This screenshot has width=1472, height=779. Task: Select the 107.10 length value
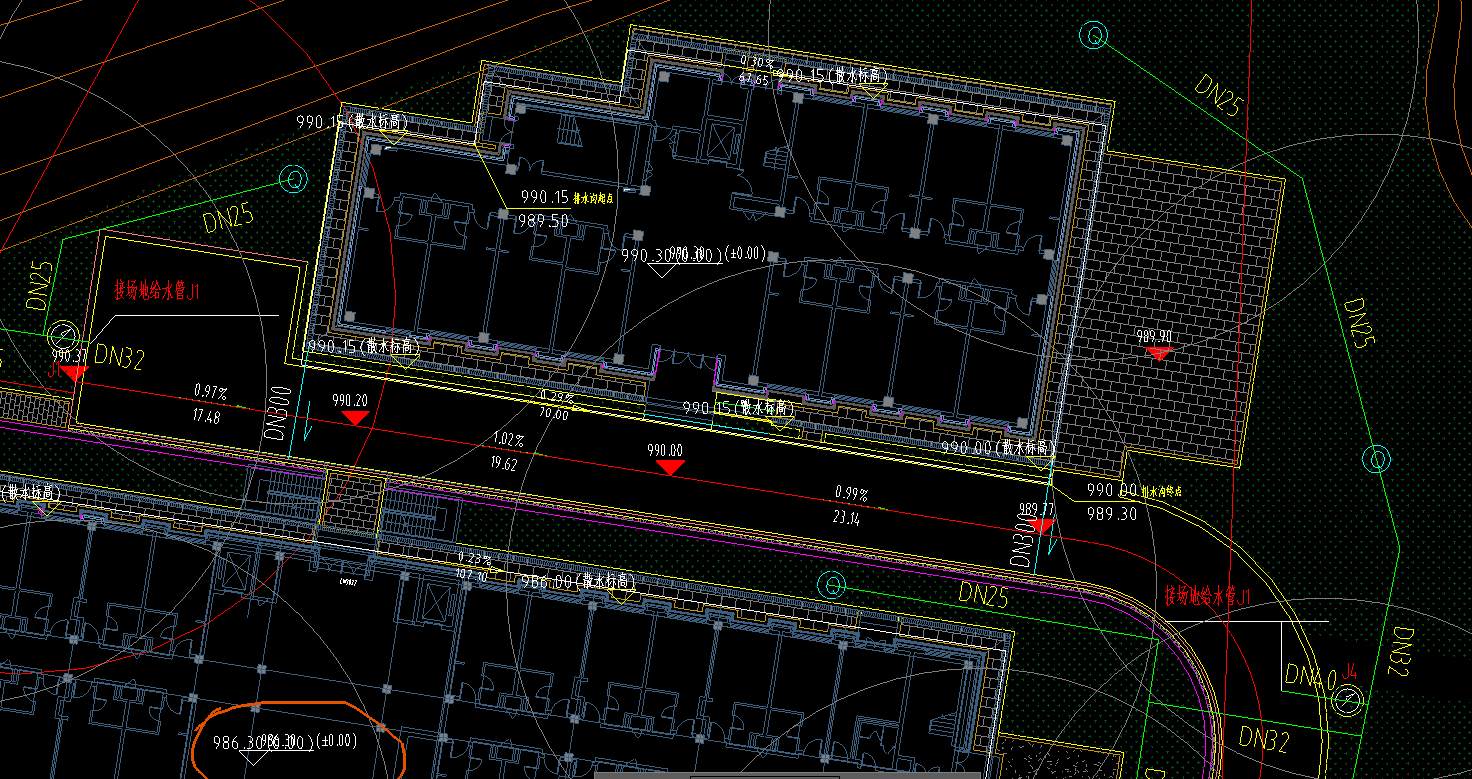(471, 576)
